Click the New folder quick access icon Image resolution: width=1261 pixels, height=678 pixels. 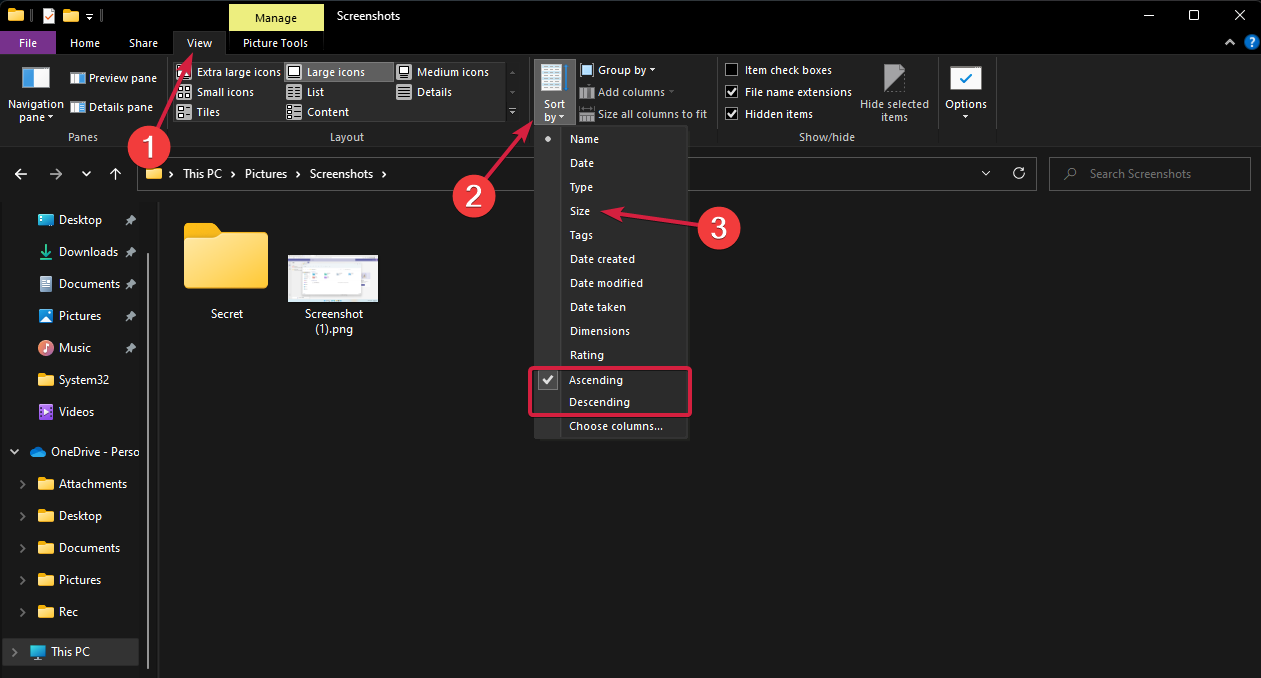coord(70,15)
